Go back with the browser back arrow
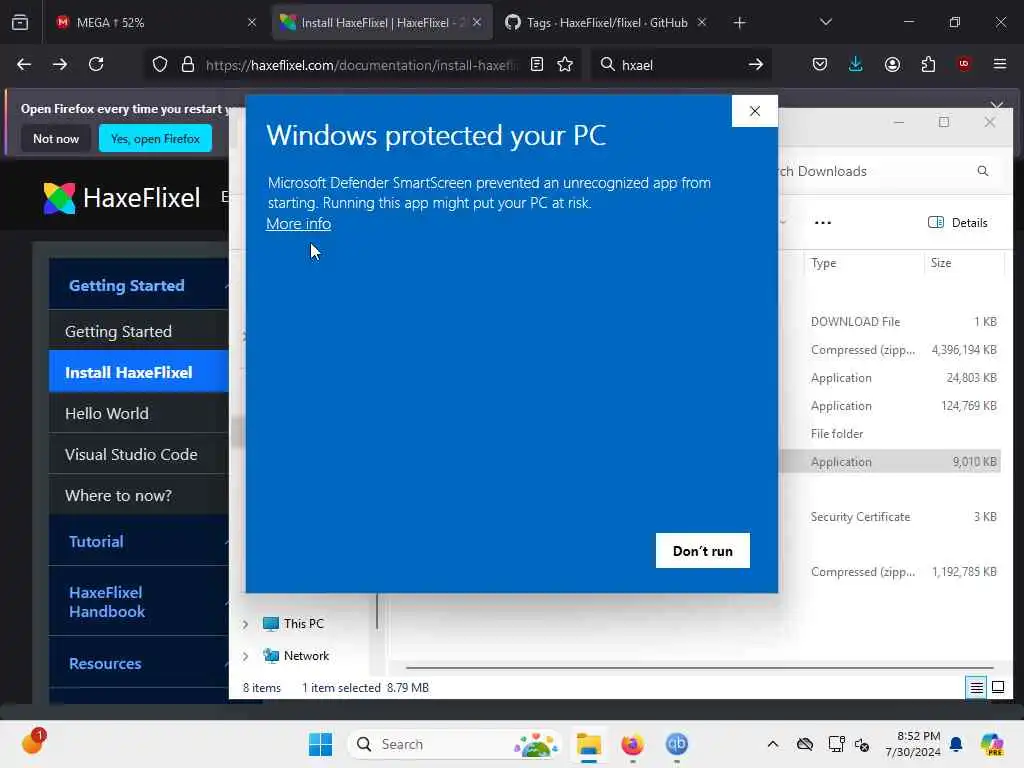Screen dimensions: 1024x768 tap(24, 64)
